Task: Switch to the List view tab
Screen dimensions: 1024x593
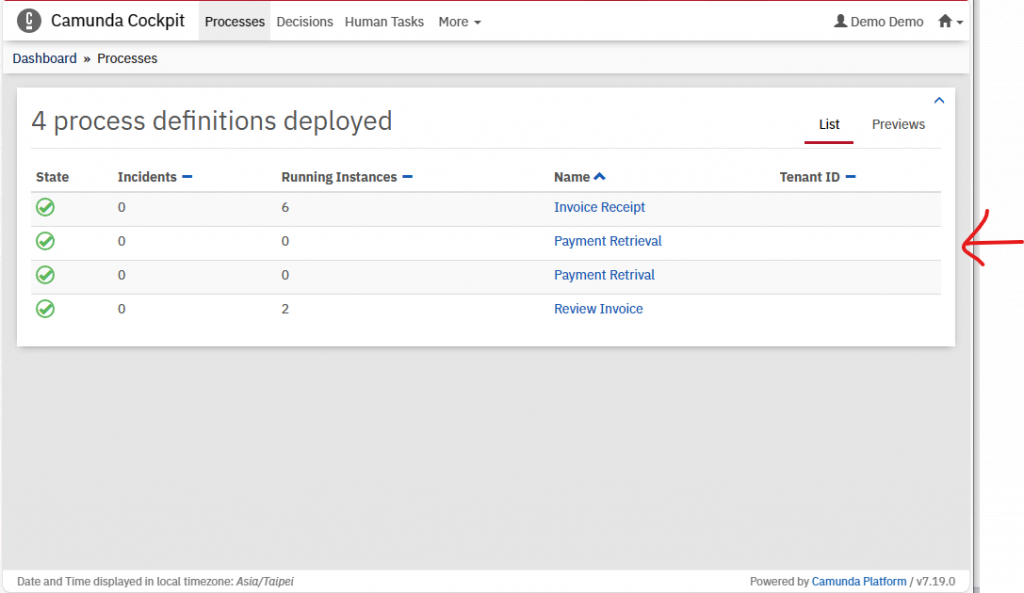Action: coord(829,124)
